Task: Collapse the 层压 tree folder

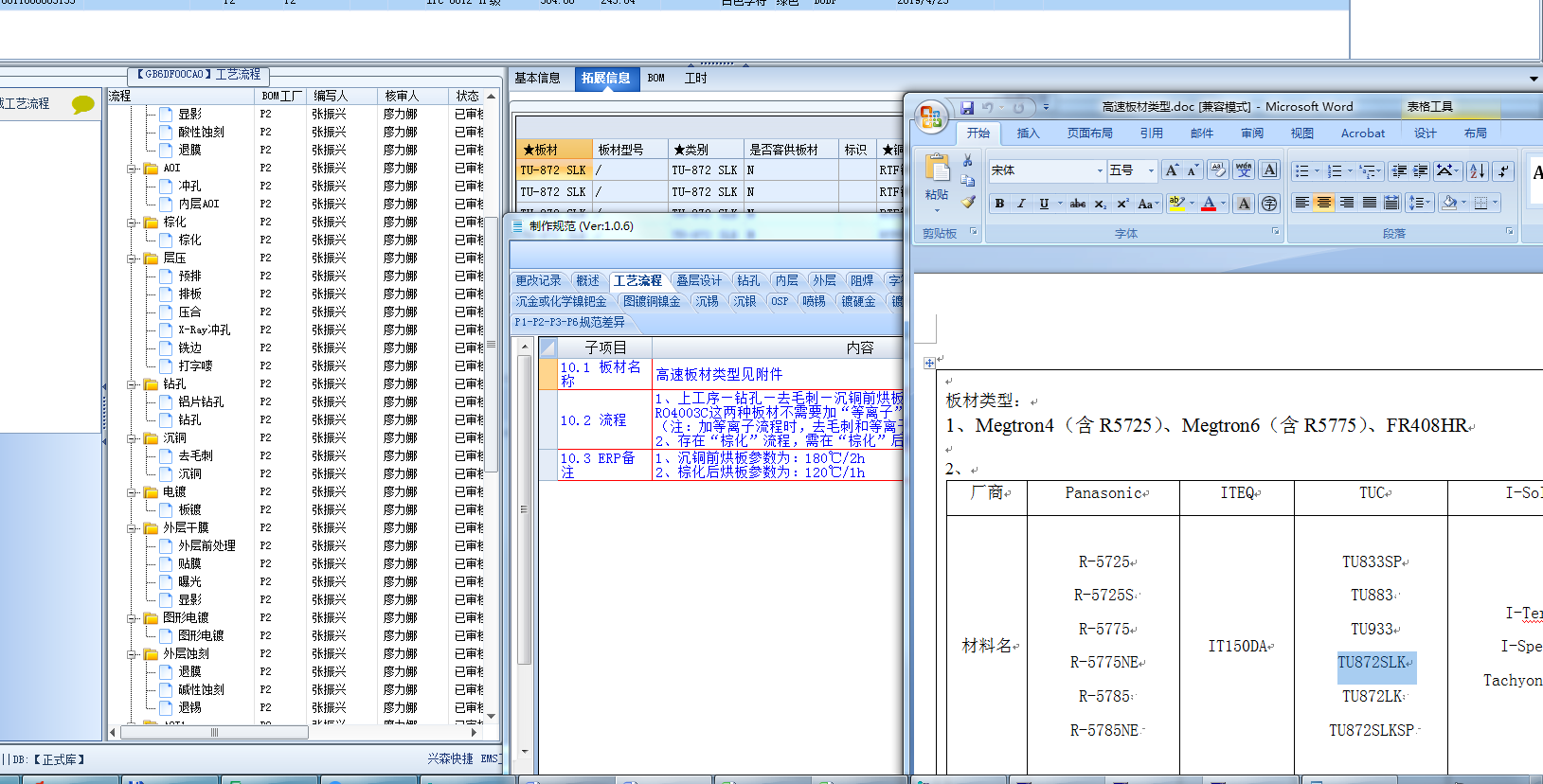Action: pyautogui.click(x=132, y=258)
